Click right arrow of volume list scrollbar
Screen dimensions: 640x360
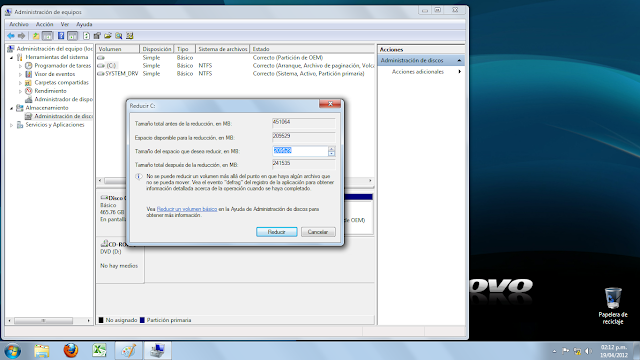pyautogui.click(x=370, y=180)
